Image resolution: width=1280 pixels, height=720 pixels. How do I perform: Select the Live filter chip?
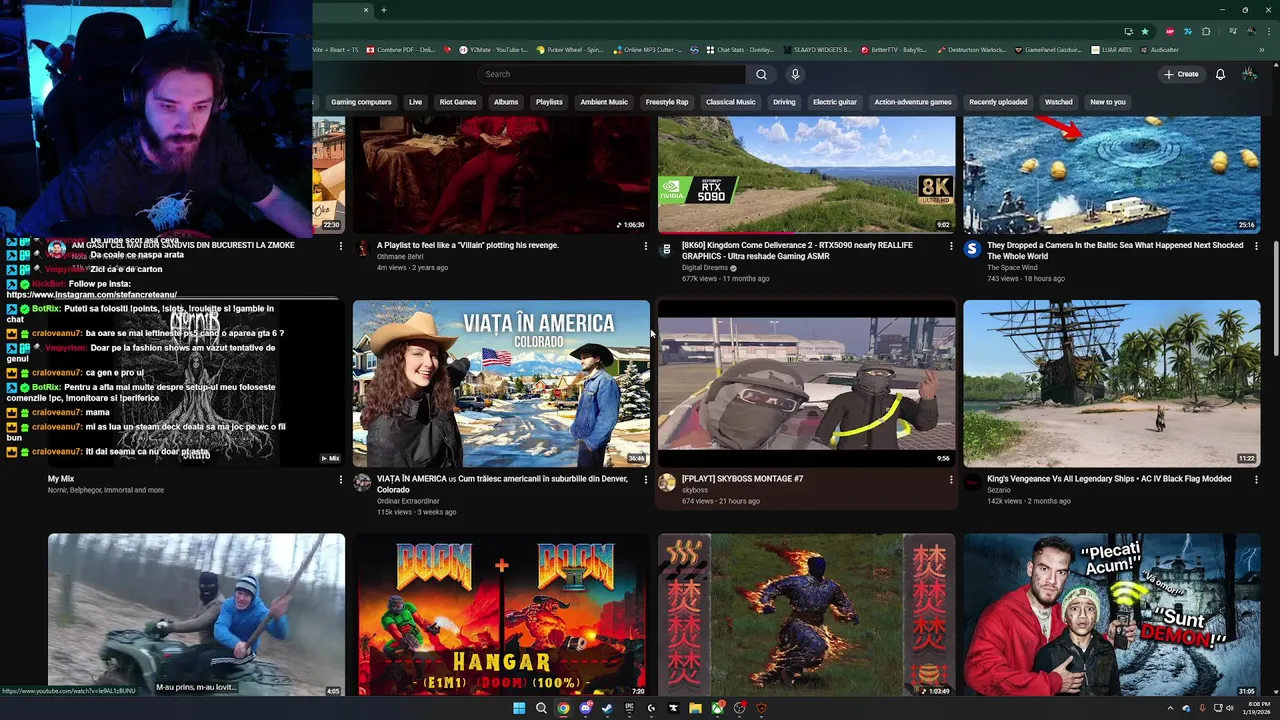415,102
